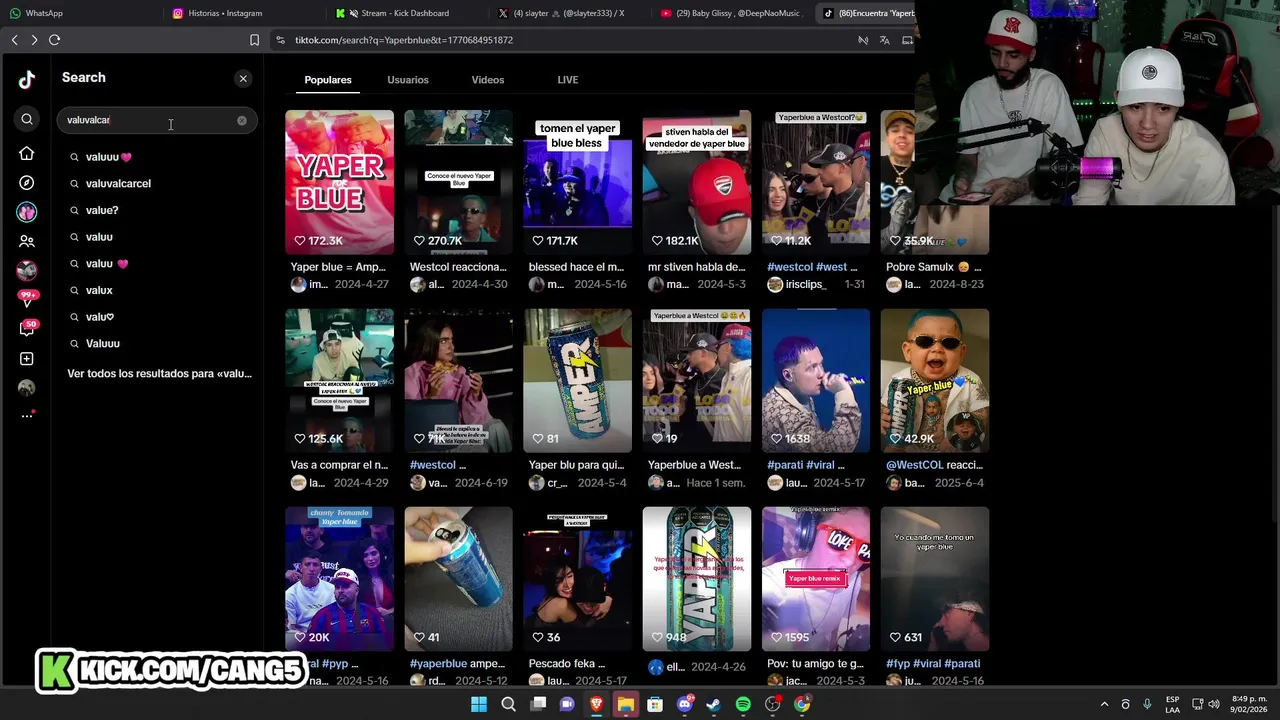
Task: Open the mr stiven habla video thumbnail
Action: point(696,182)
